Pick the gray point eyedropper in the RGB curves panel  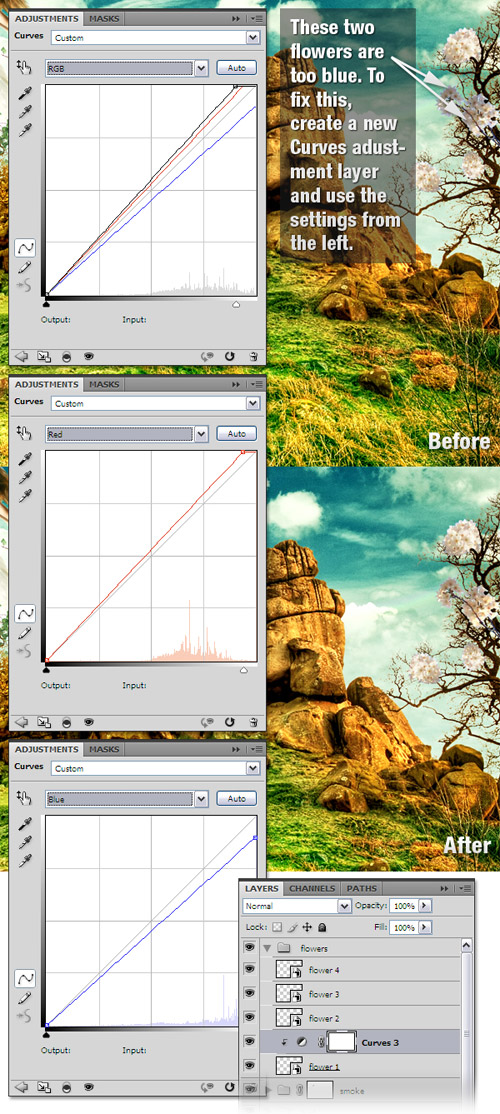25,111
